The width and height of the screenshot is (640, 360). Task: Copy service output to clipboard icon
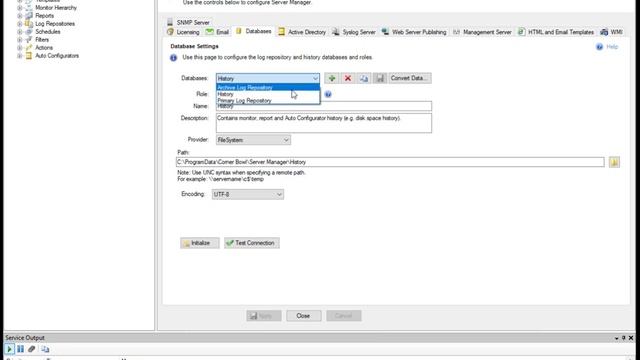[45, 349]
